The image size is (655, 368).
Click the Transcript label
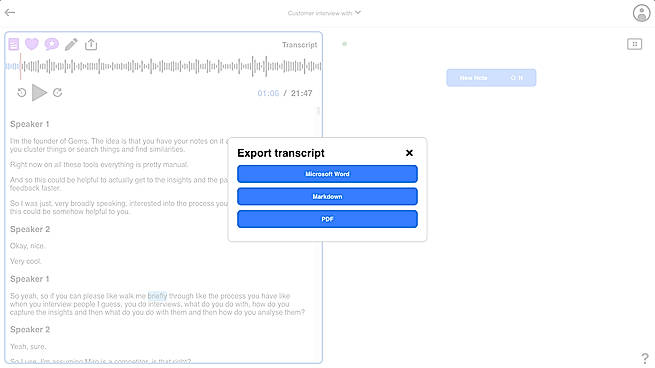300,45
